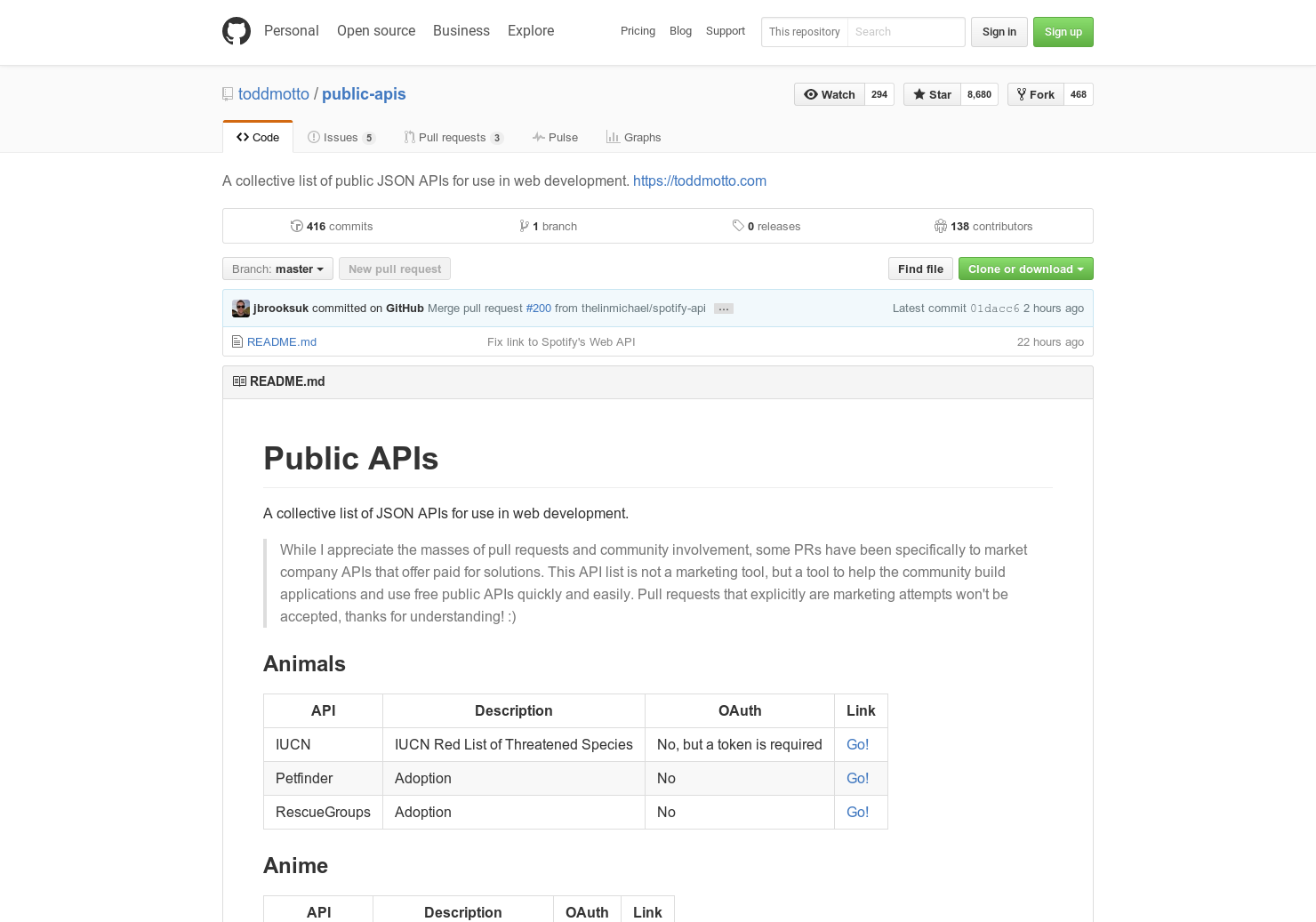
Task: Click the contributors icon next to 138
Action: 941,226
